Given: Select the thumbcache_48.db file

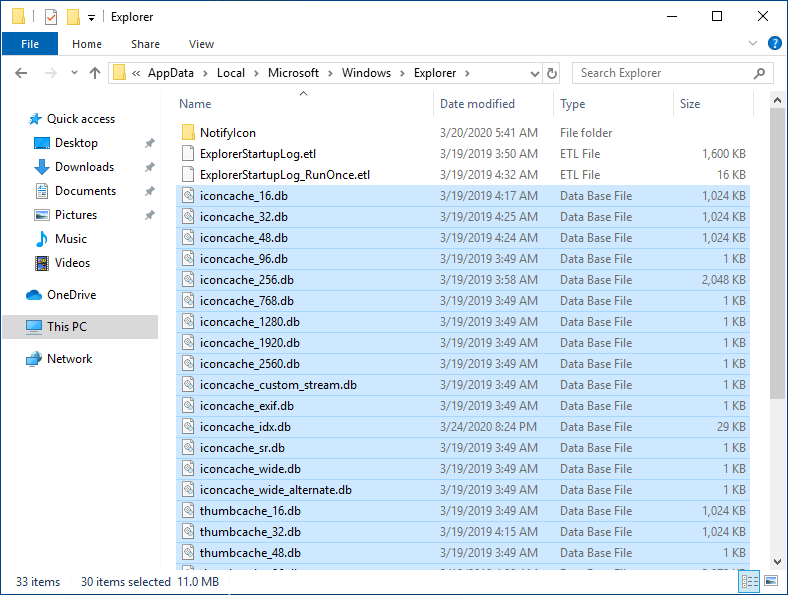Looking at the screenshot, I should [x=250, y=553].
